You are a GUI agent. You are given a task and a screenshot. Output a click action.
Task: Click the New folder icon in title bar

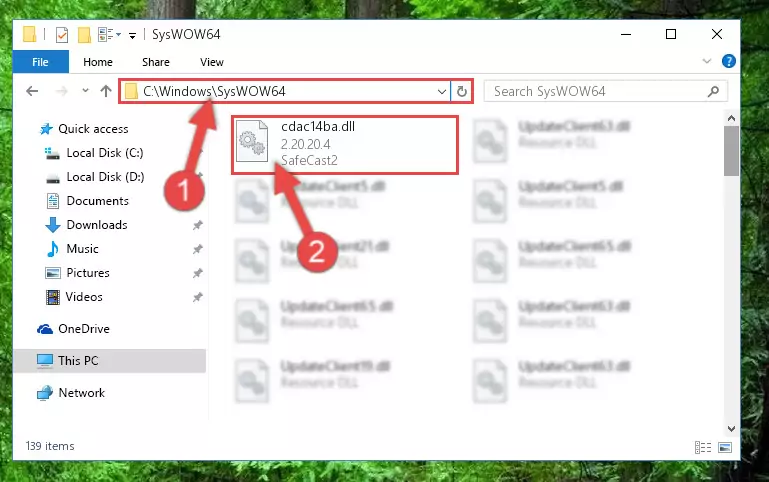[x=84, y=35]
